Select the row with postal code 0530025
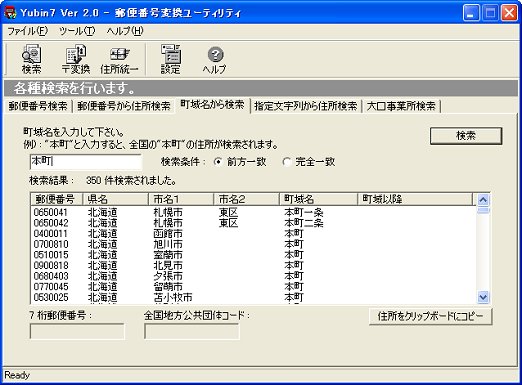 [253, 297]
